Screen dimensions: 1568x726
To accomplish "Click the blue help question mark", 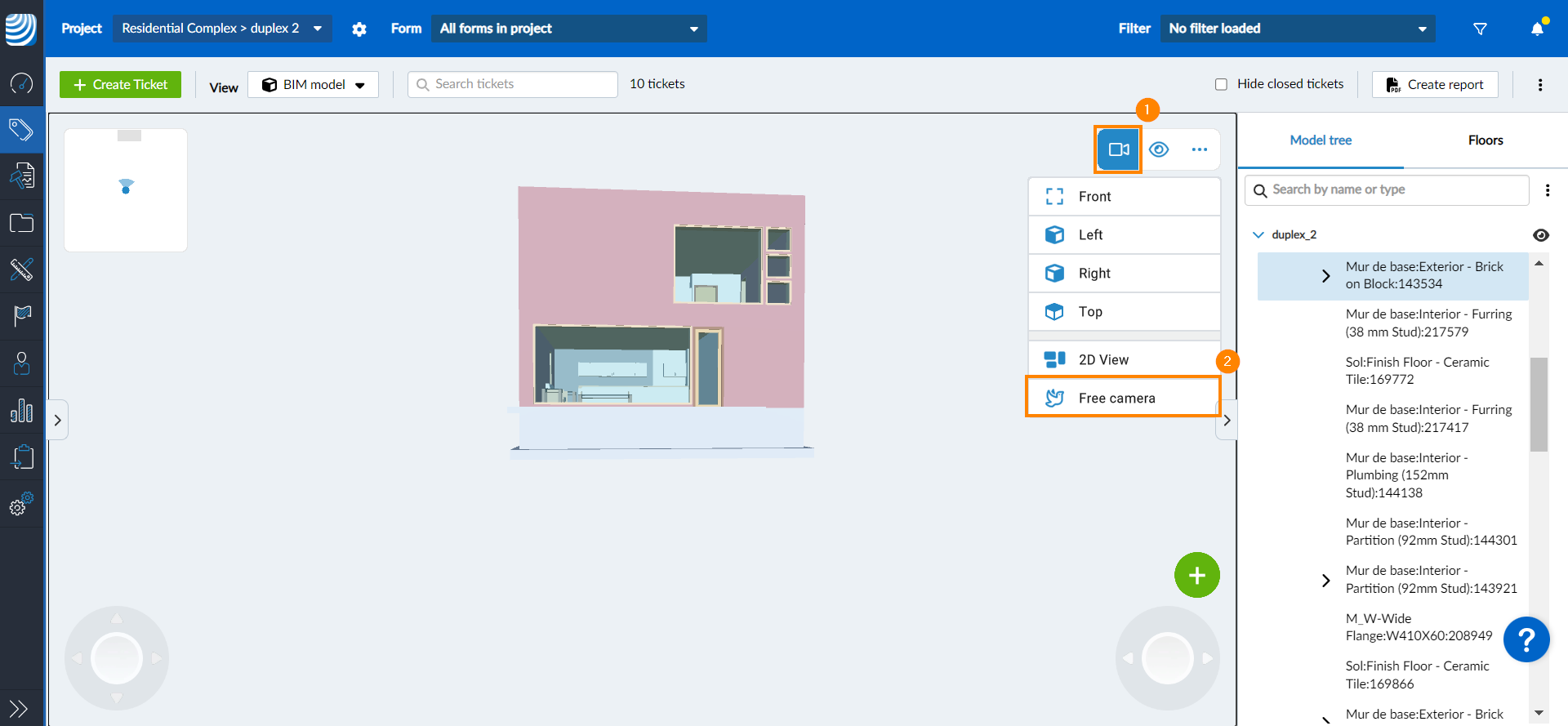I will click(1526, 639).
